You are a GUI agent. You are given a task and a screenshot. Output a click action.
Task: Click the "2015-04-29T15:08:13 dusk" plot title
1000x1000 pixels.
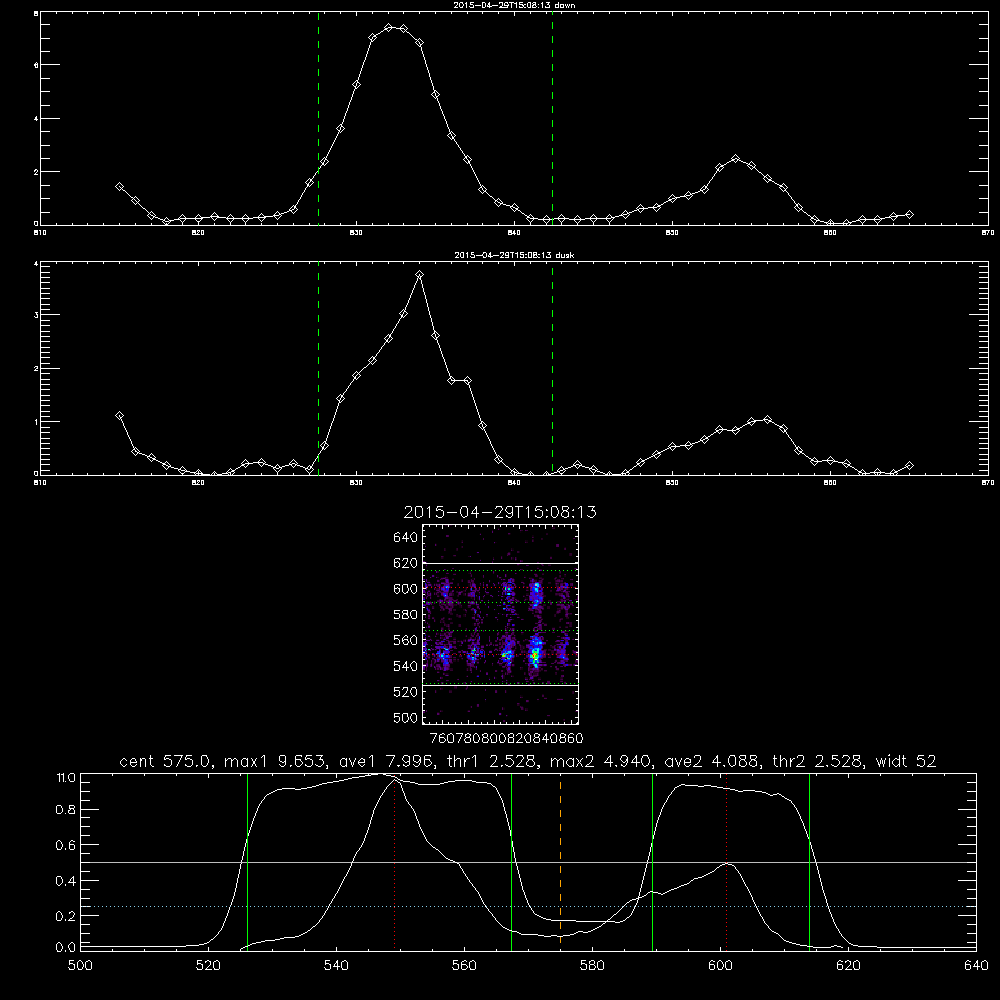(514, 255)
